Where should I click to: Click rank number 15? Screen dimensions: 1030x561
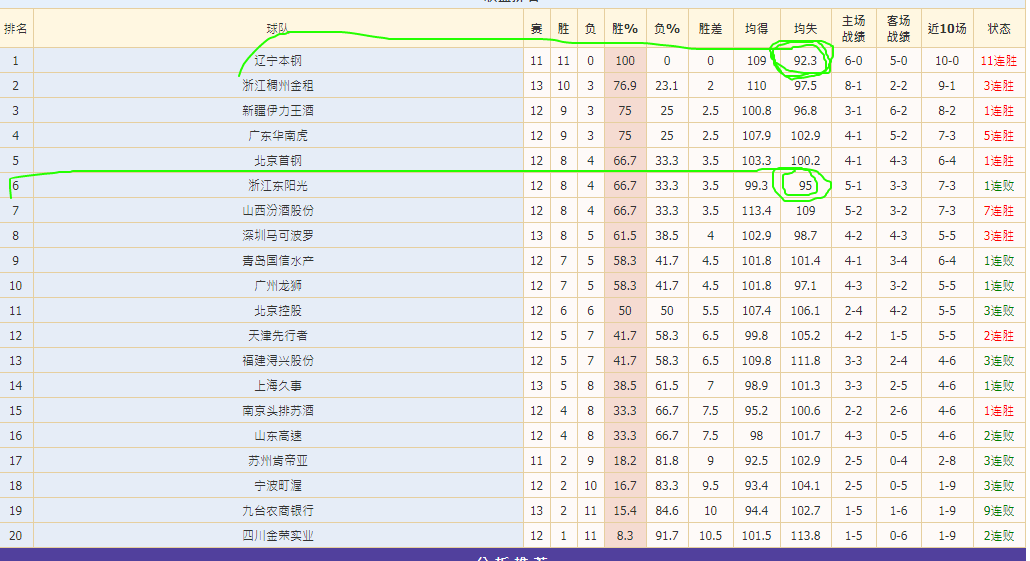click(16, 410)
